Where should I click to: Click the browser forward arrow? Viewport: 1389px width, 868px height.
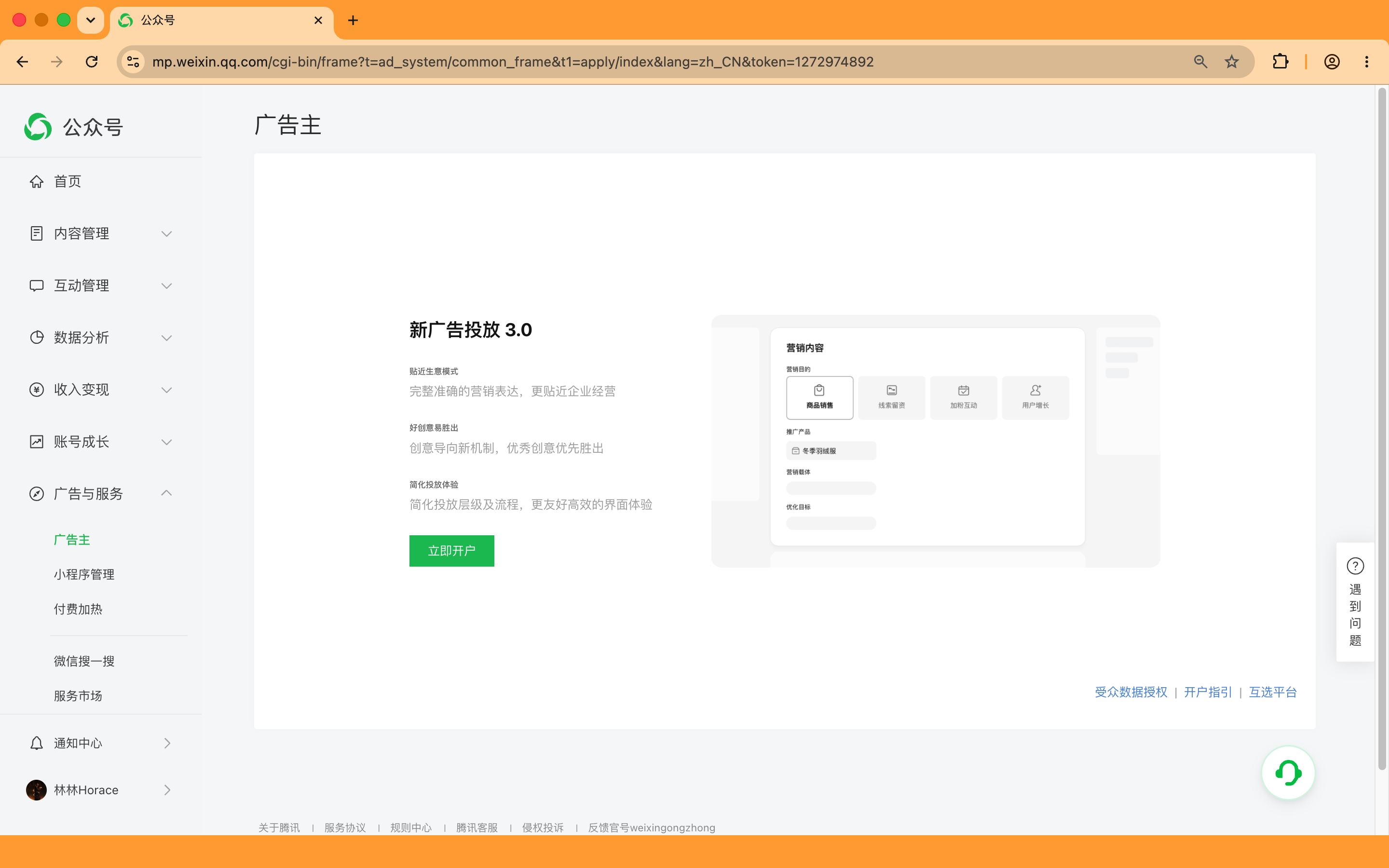57,61
